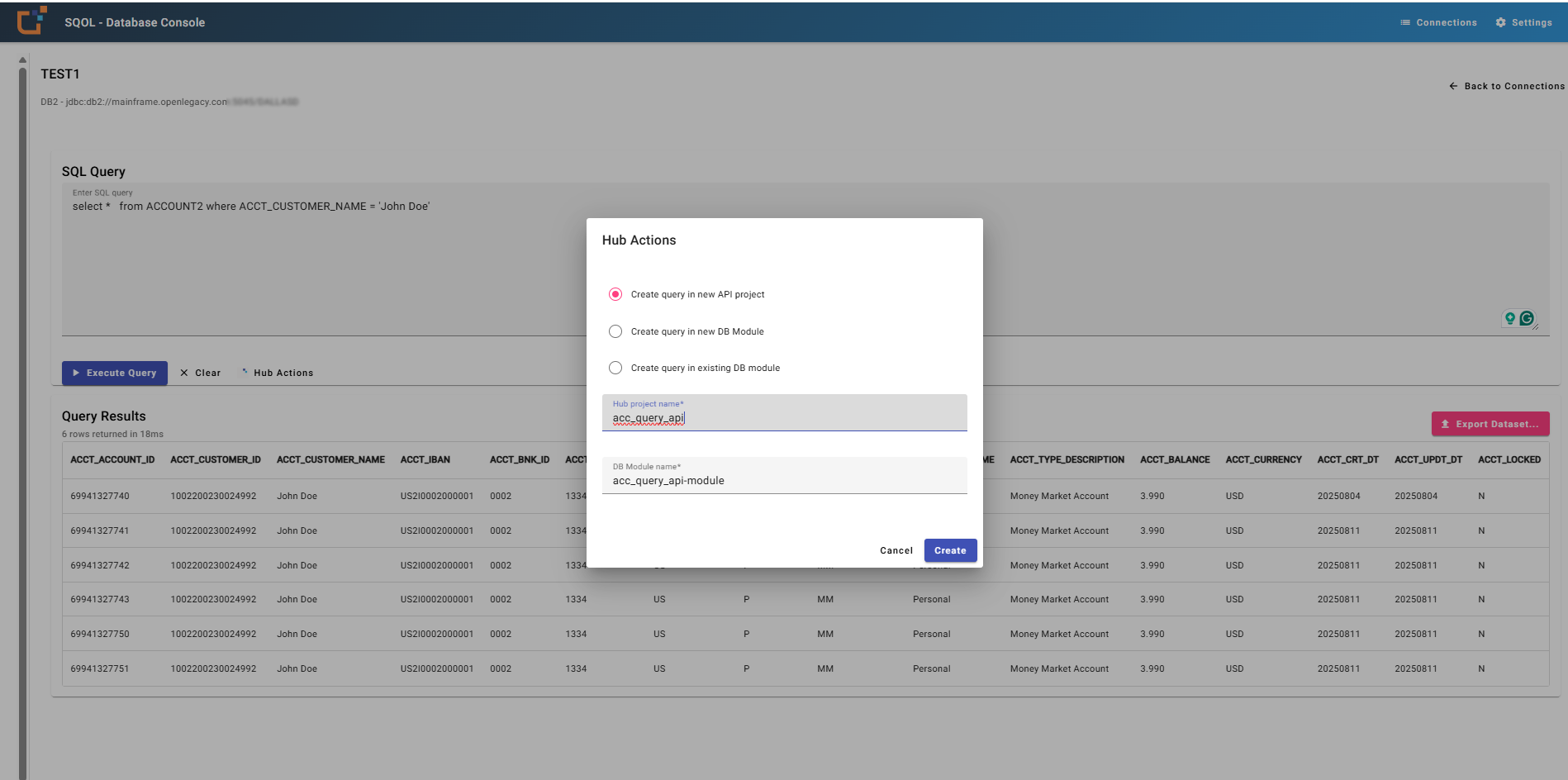Open Settings from the header
The image size is (1568, 780).
(x=1523, y=22)
